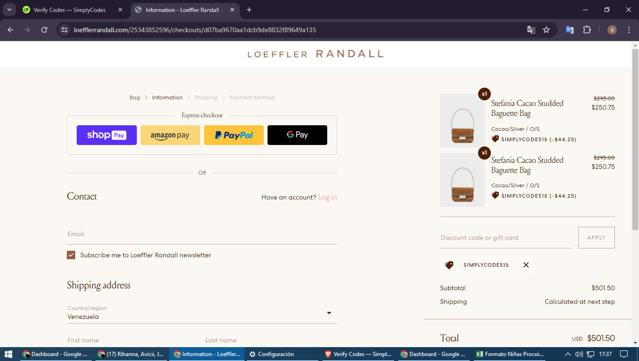Translate this page icon in address bar
639x361 pixels.
(531, 30)
